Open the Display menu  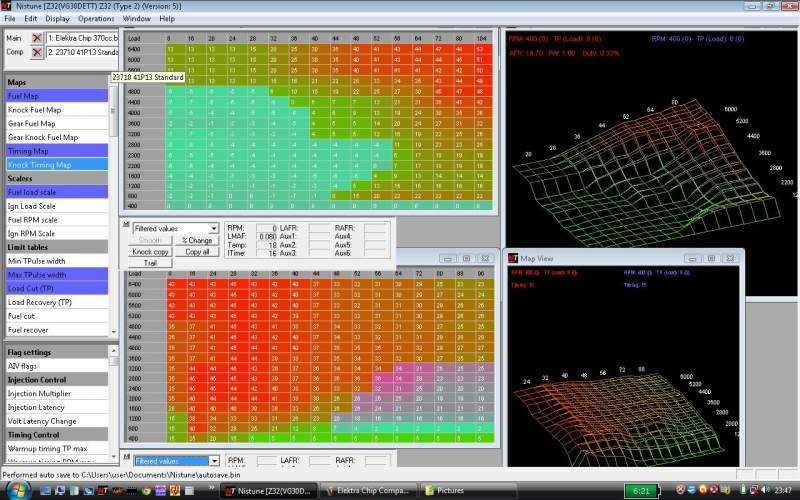[x=57, y=18]
